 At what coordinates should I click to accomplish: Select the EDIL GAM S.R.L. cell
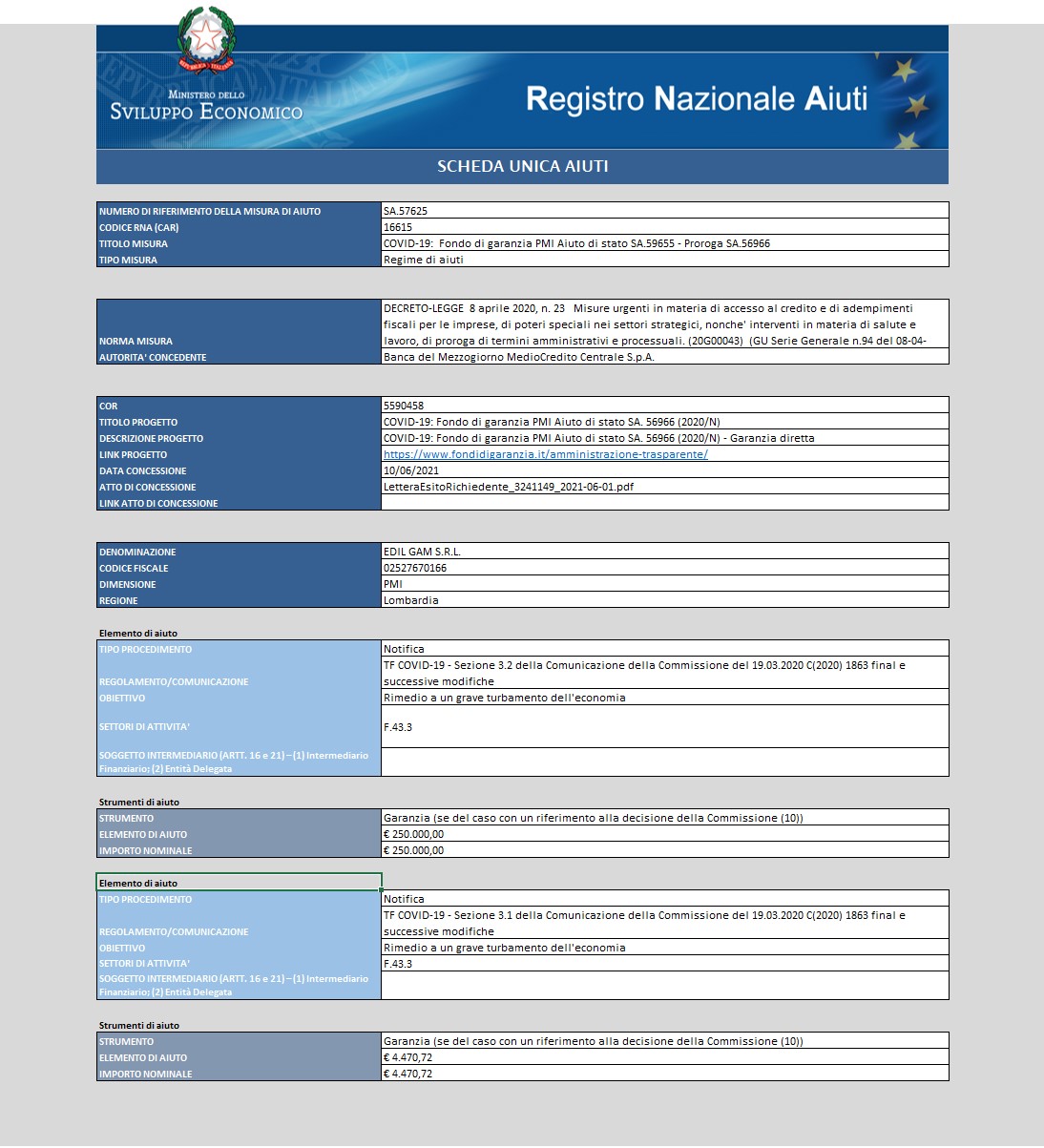[665, 552]
